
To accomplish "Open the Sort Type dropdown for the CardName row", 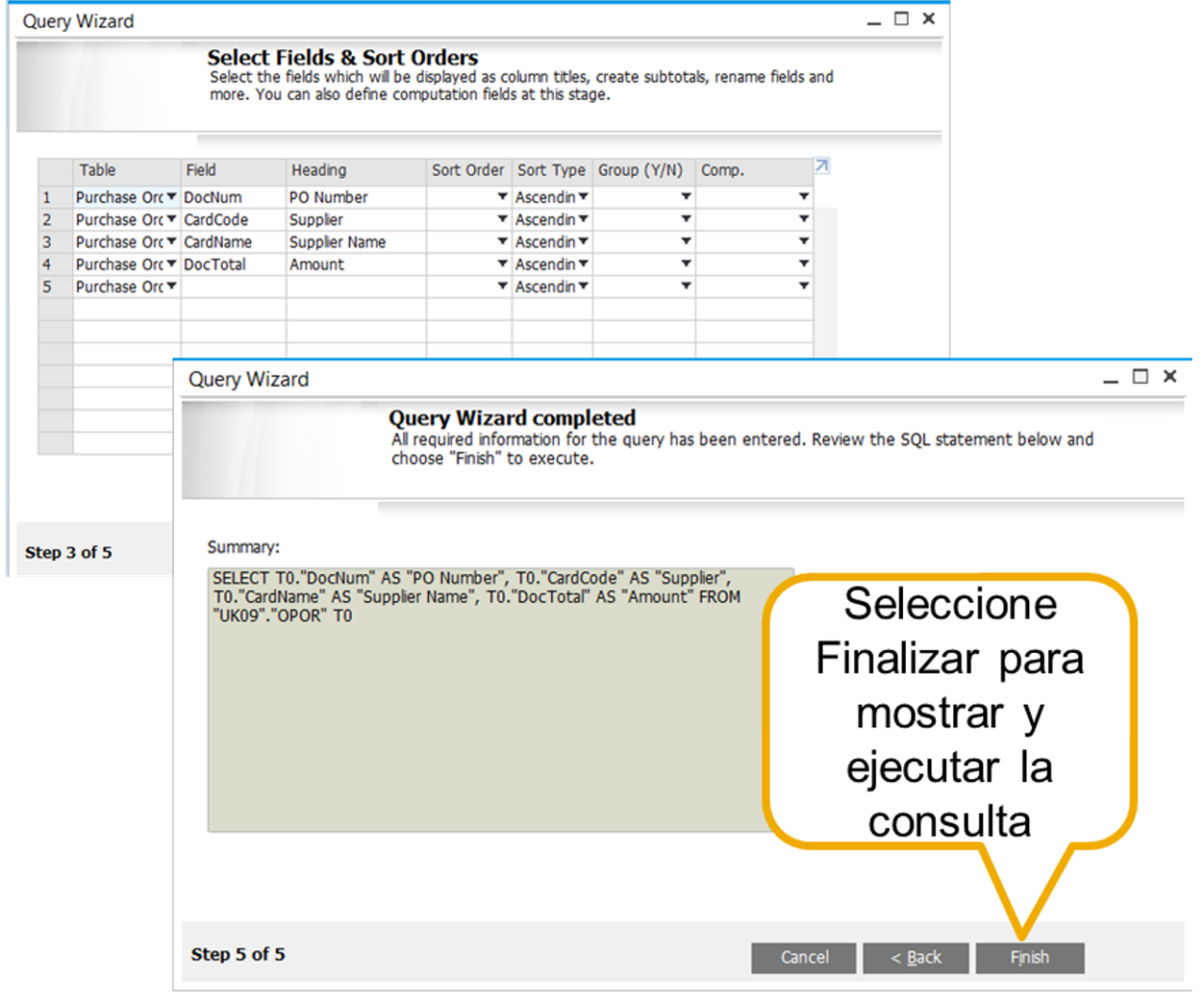I will pyautogui.click(x=583, y=242).
